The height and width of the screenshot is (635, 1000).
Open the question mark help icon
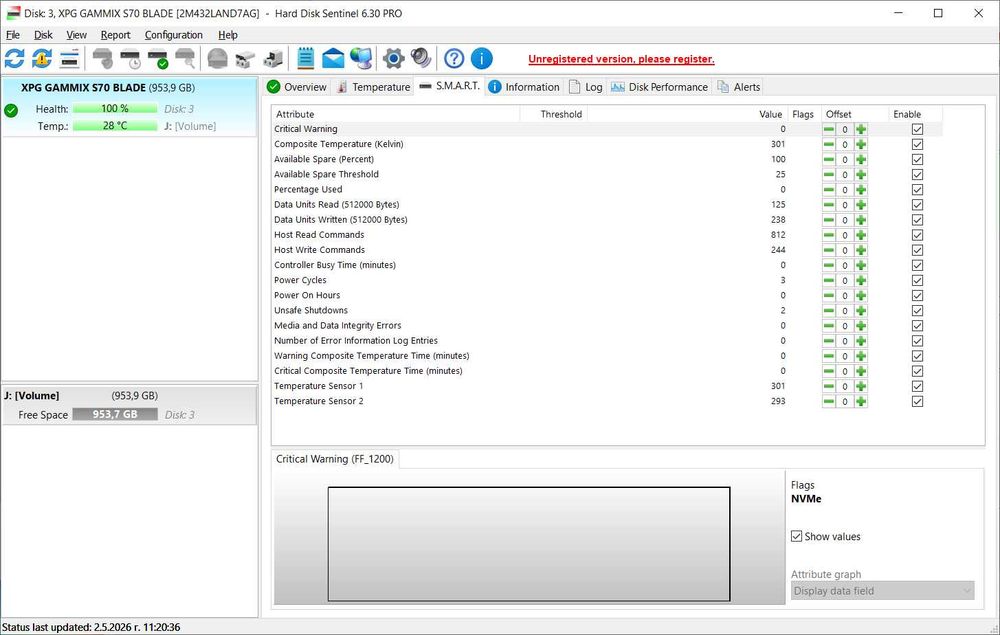(x=454, y=59)
